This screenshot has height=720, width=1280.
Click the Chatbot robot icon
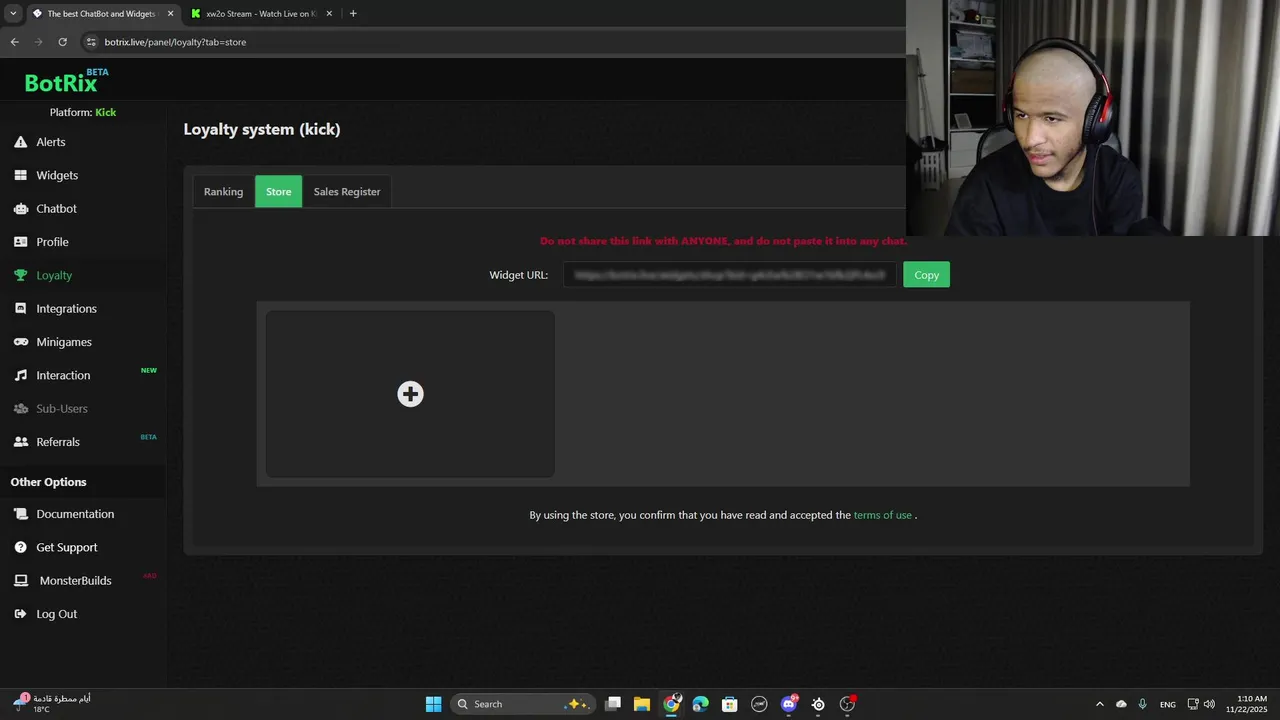(20, 209)
